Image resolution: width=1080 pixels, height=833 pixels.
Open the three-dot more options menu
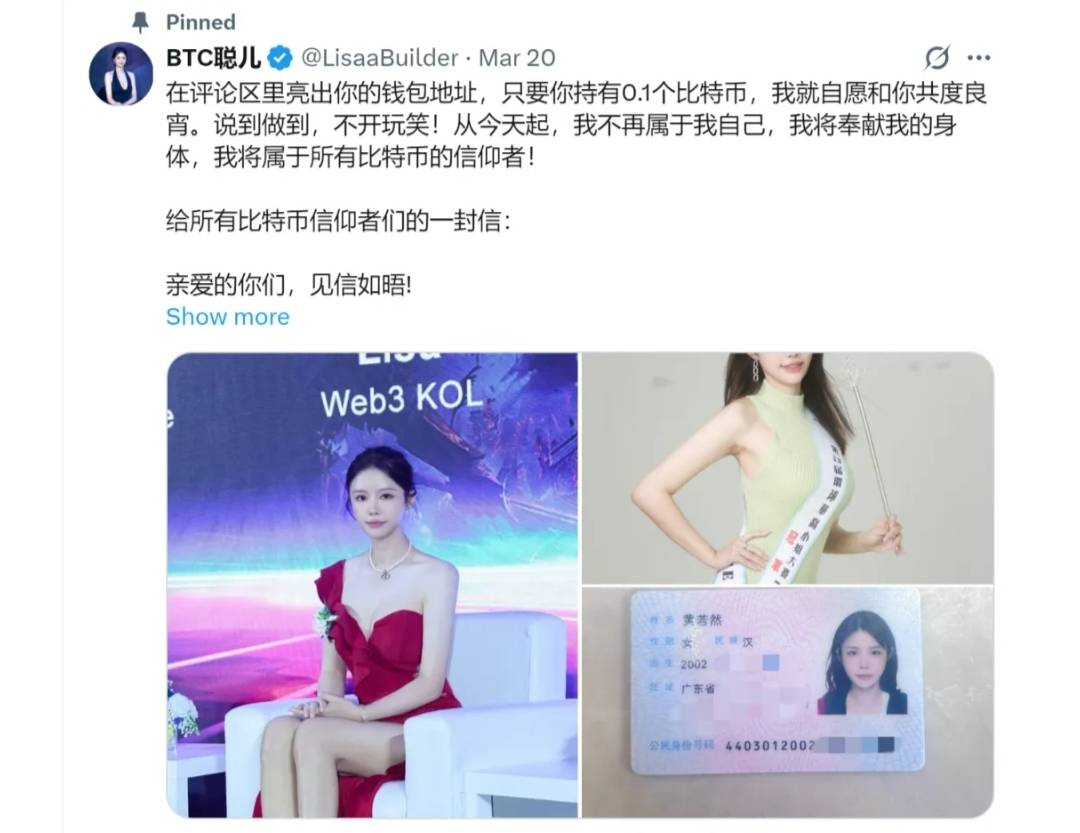click(979, 58)
